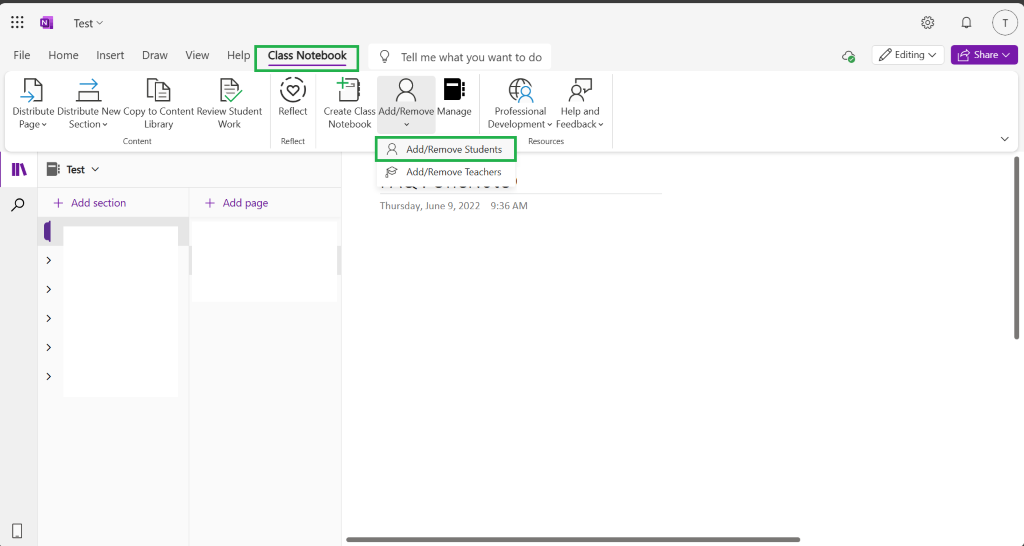Select Add/Remove Teachers
The image size is (1024, 546).
446,172
